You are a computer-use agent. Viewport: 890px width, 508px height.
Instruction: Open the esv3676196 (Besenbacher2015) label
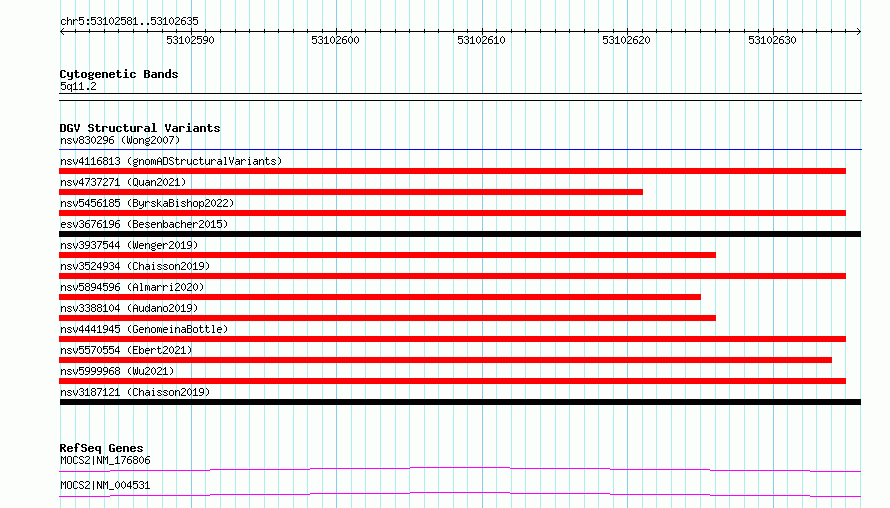[x=144, y=224]
